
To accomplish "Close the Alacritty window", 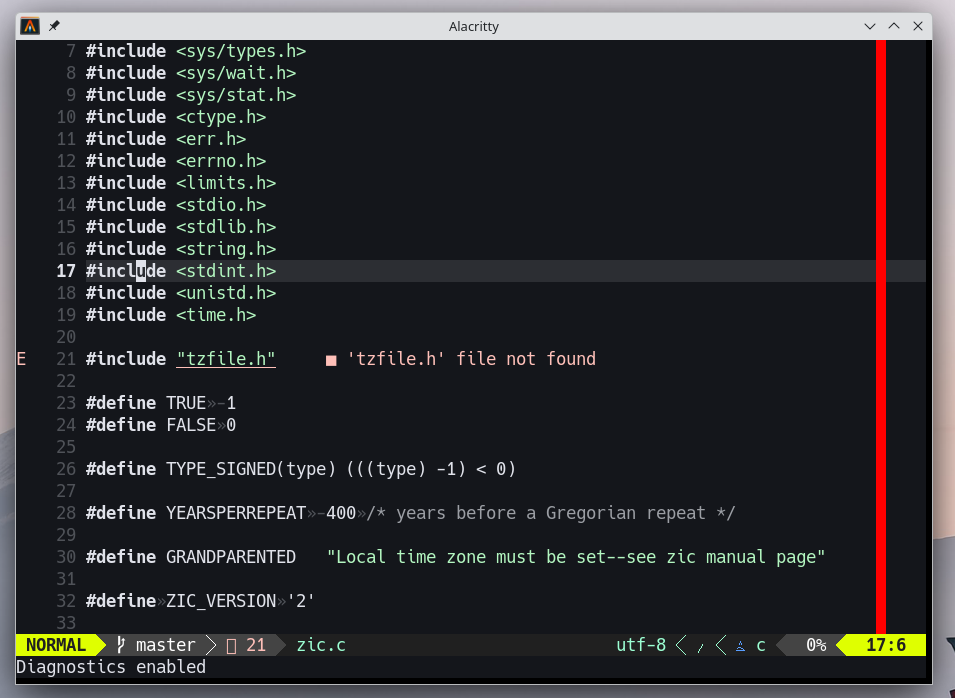I will coord(917,26).
